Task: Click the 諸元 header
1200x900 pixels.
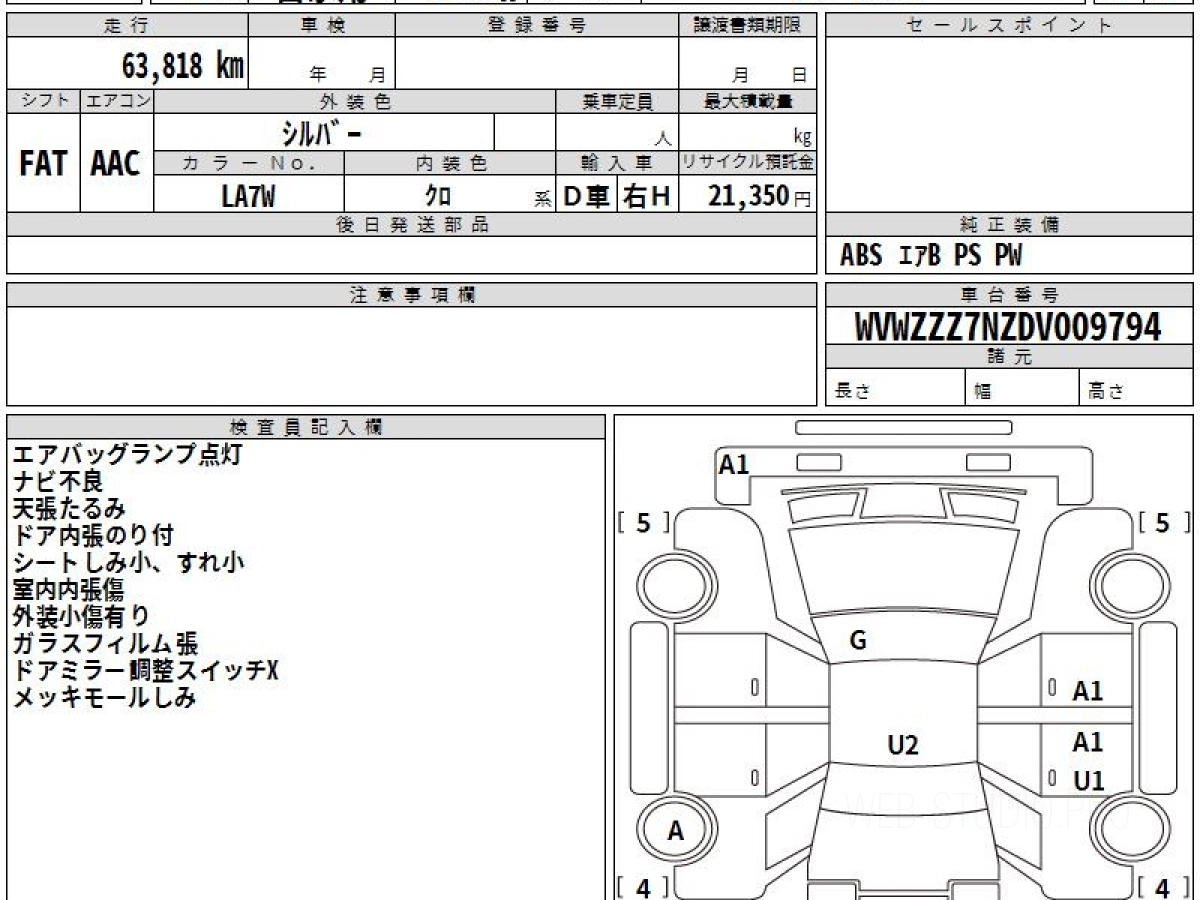Action: coord(1009,357)
